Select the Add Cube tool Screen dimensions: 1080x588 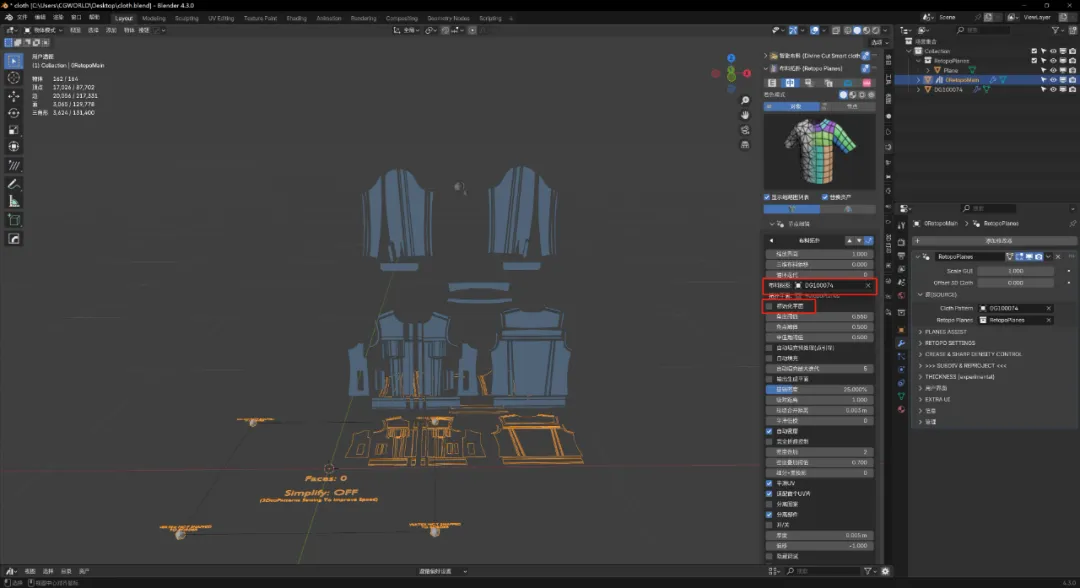[x=14, y=219]
